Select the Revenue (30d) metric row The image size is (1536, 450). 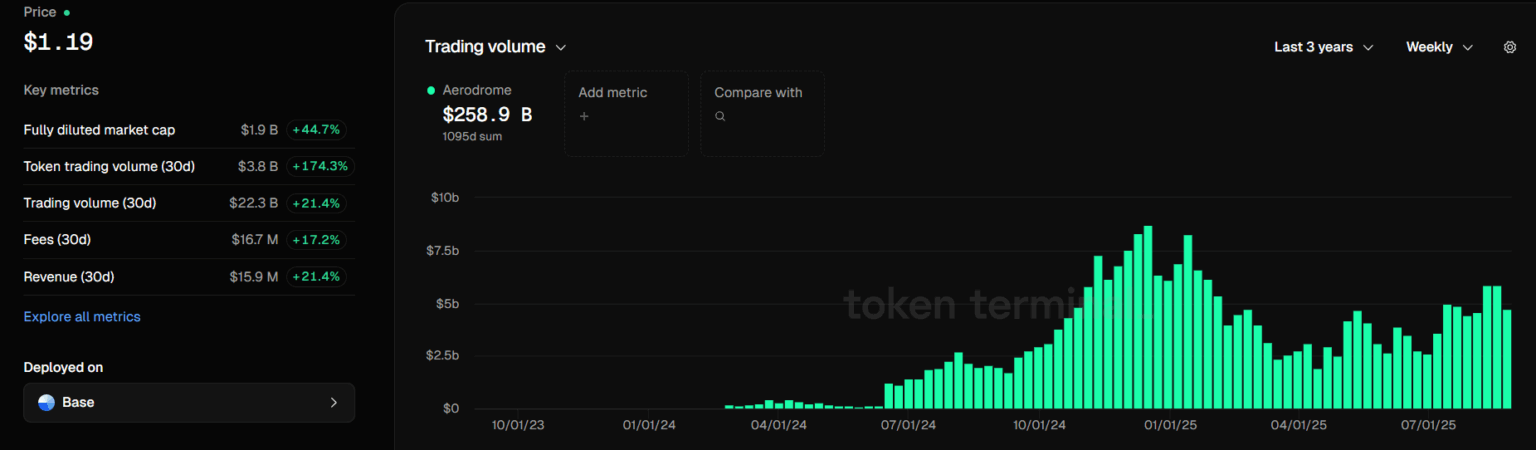click(189, 277)
